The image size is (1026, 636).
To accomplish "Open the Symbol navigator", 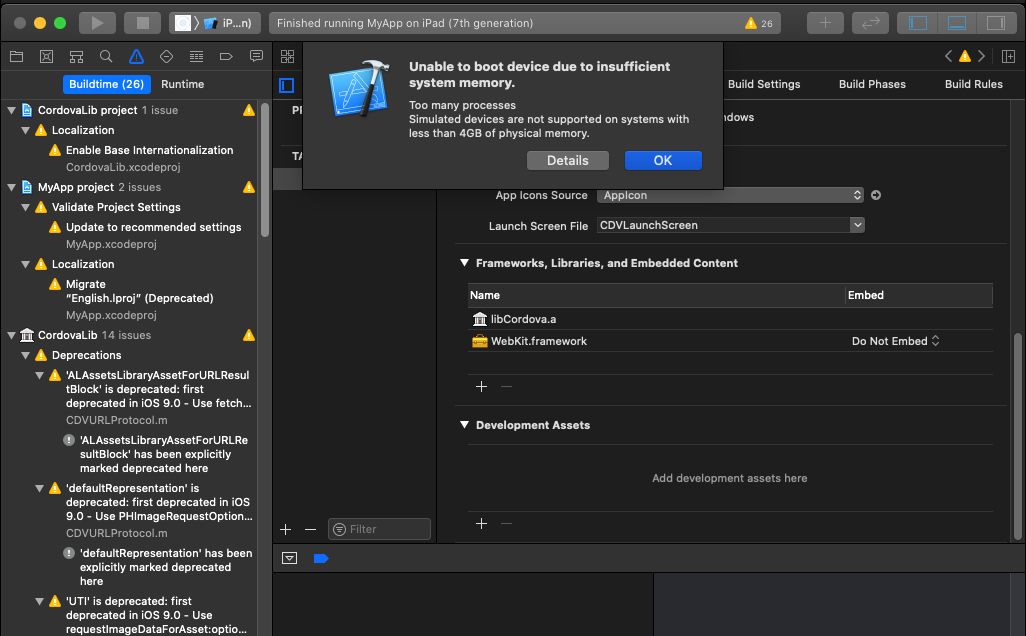I will pos(77,56).
